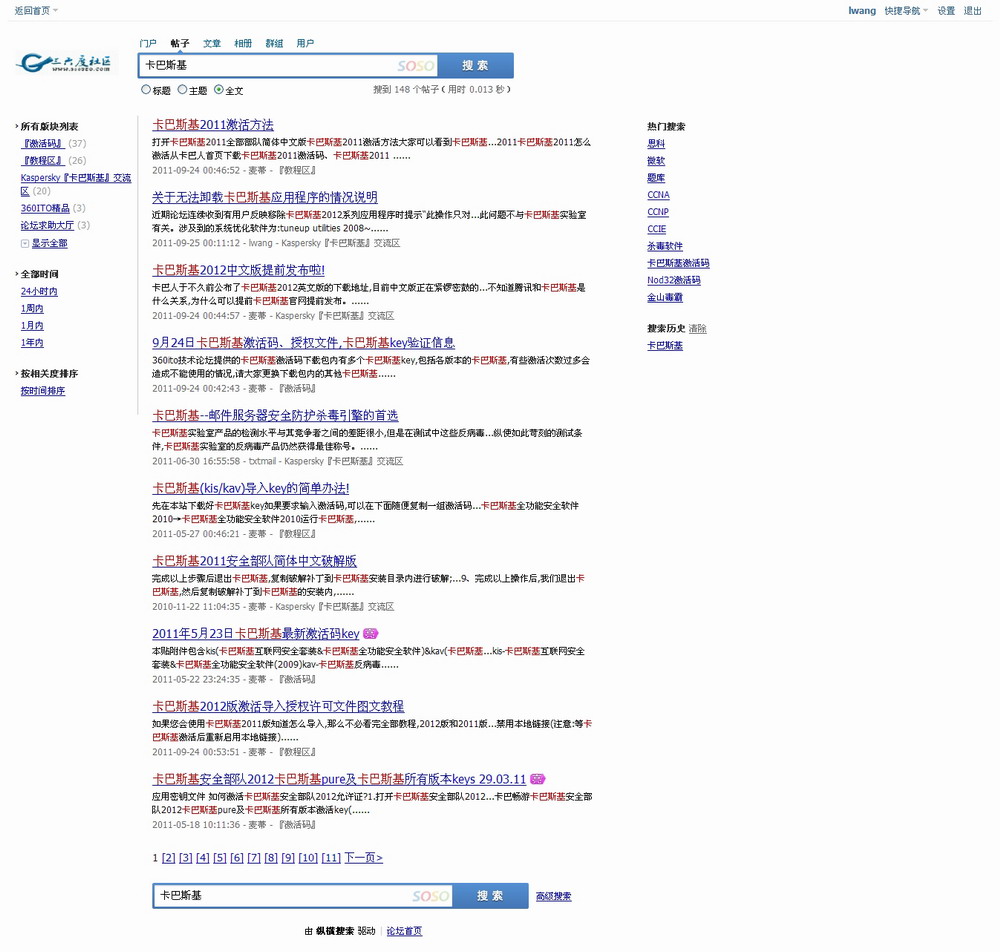Filter by the 360ITO精品 board
This screenshot has height=952, width=1000.
click(x=45, y=209)
